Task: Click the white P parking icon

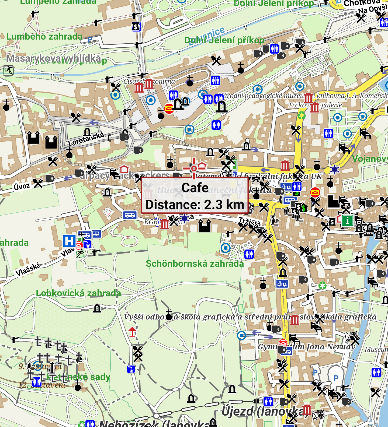Action: click(x=335, y=377)
